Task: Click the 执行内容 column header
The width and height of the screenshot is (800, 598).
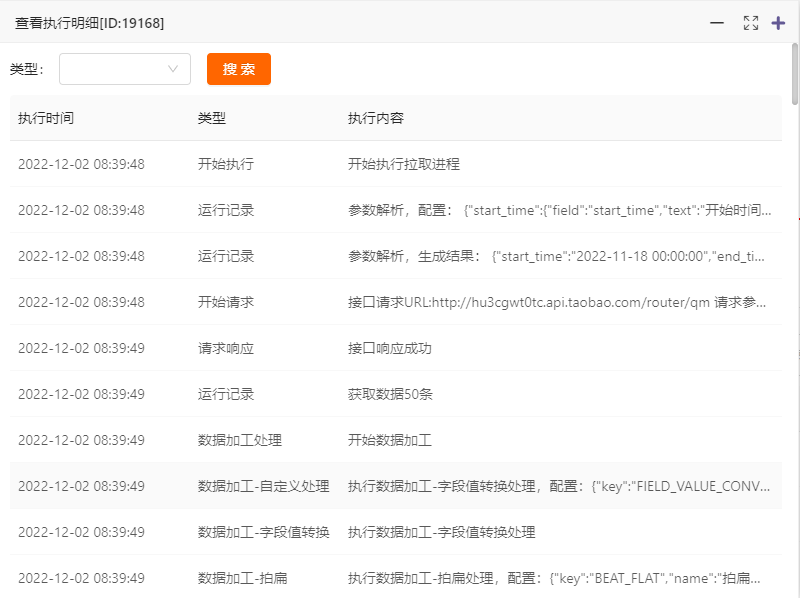Action: [377, 117]
